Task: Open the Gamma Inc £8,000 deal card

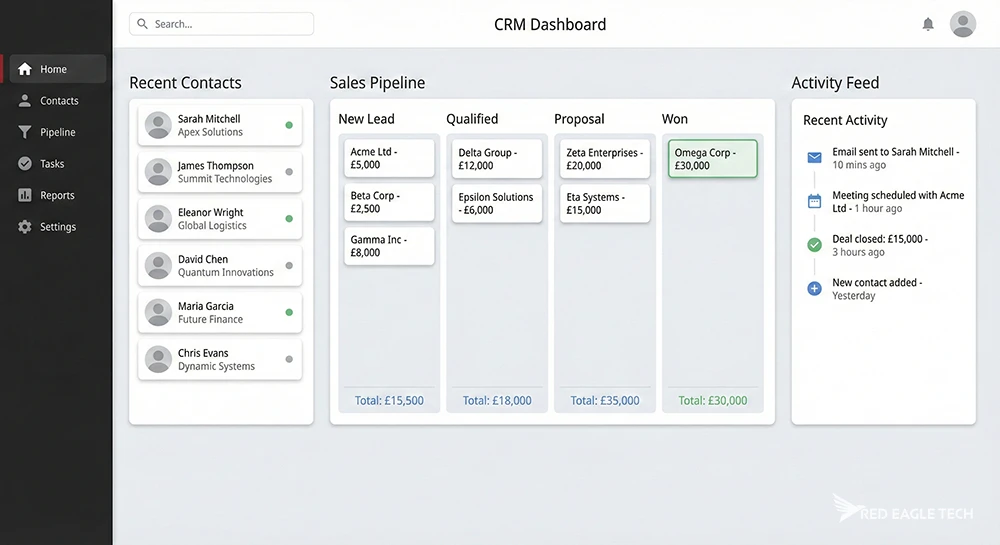Action: (389, 246)
